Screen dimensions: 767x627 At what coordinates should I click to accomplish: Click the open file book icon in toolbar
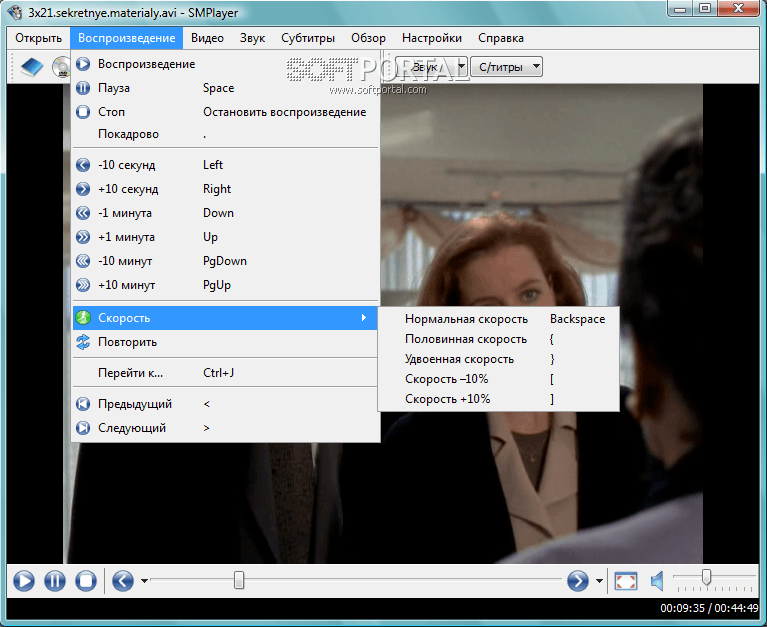click(32, 67)
